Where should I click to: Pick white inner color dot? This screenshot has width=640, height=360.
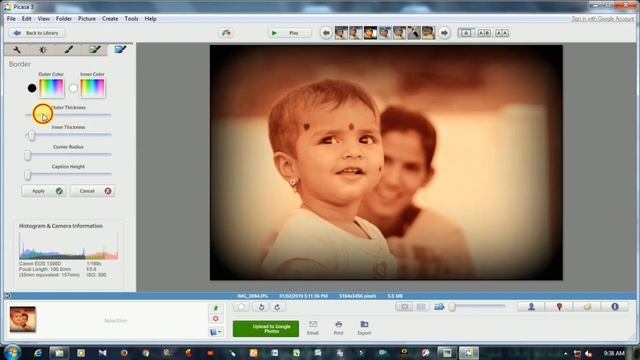pyautogui.click(x=73, y=88)
